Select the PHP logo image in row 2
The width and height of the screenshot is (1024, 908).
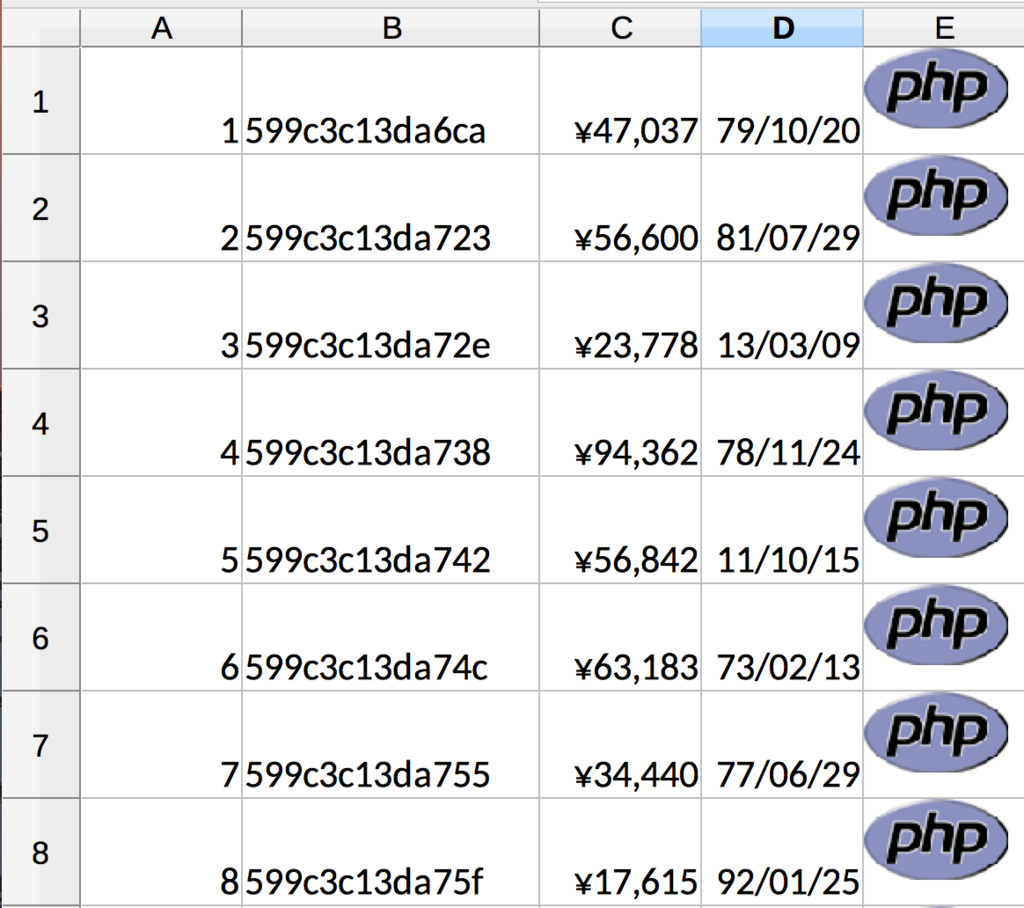[x=936, y=196]
